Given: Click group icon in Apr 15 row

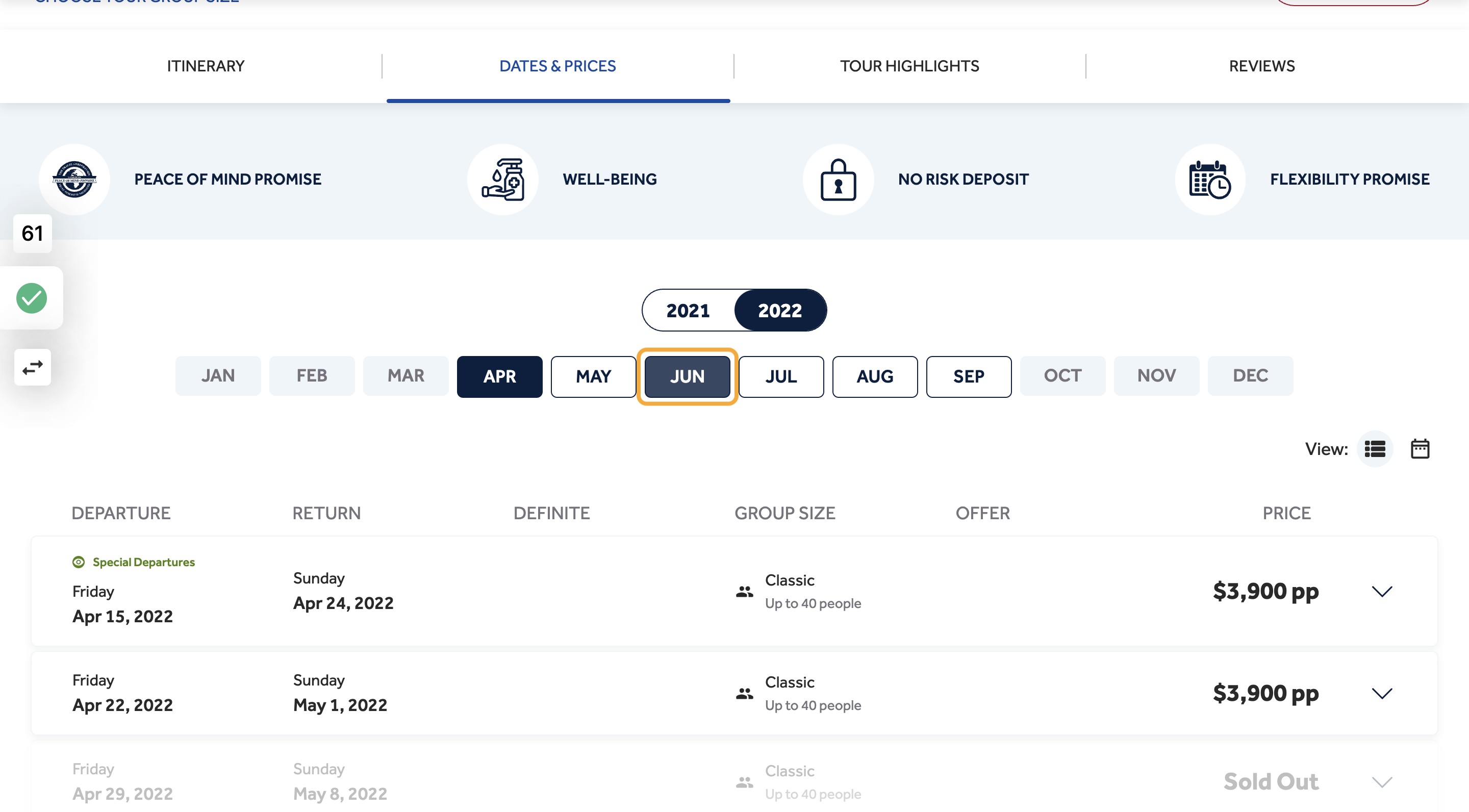Looking at the screenshot, I should point(744,591).
